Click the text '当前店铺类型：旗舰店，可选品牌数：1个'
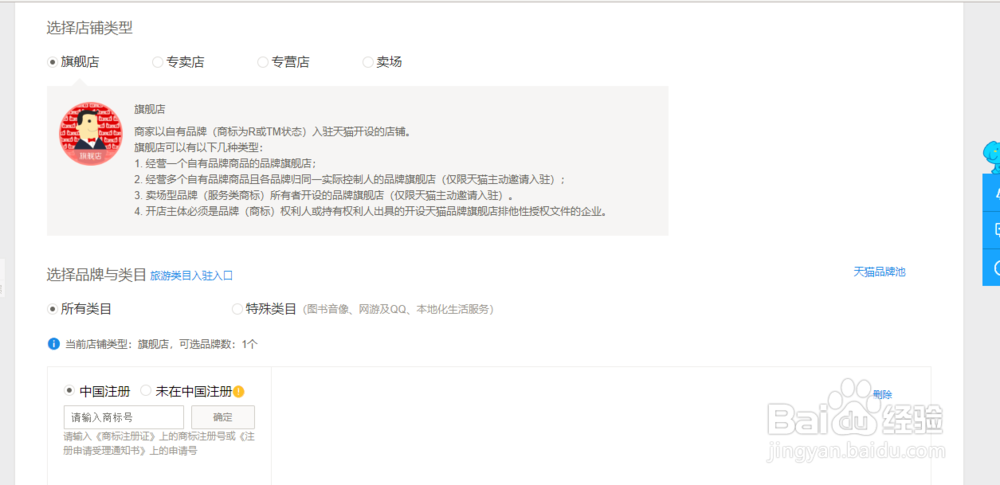Viewport: 1000px width, 485px height. coord(161,344)
